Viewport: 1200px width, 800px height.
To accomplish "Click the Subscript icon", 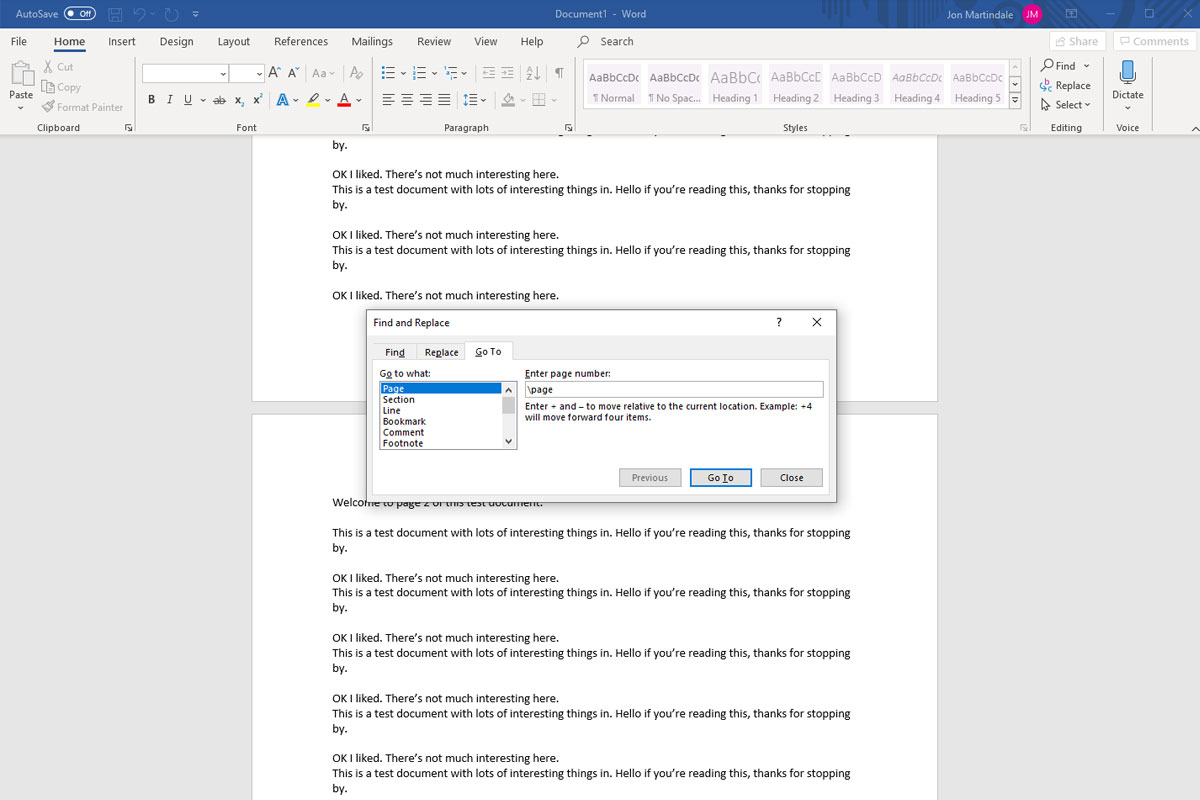I will pos(238,100).
